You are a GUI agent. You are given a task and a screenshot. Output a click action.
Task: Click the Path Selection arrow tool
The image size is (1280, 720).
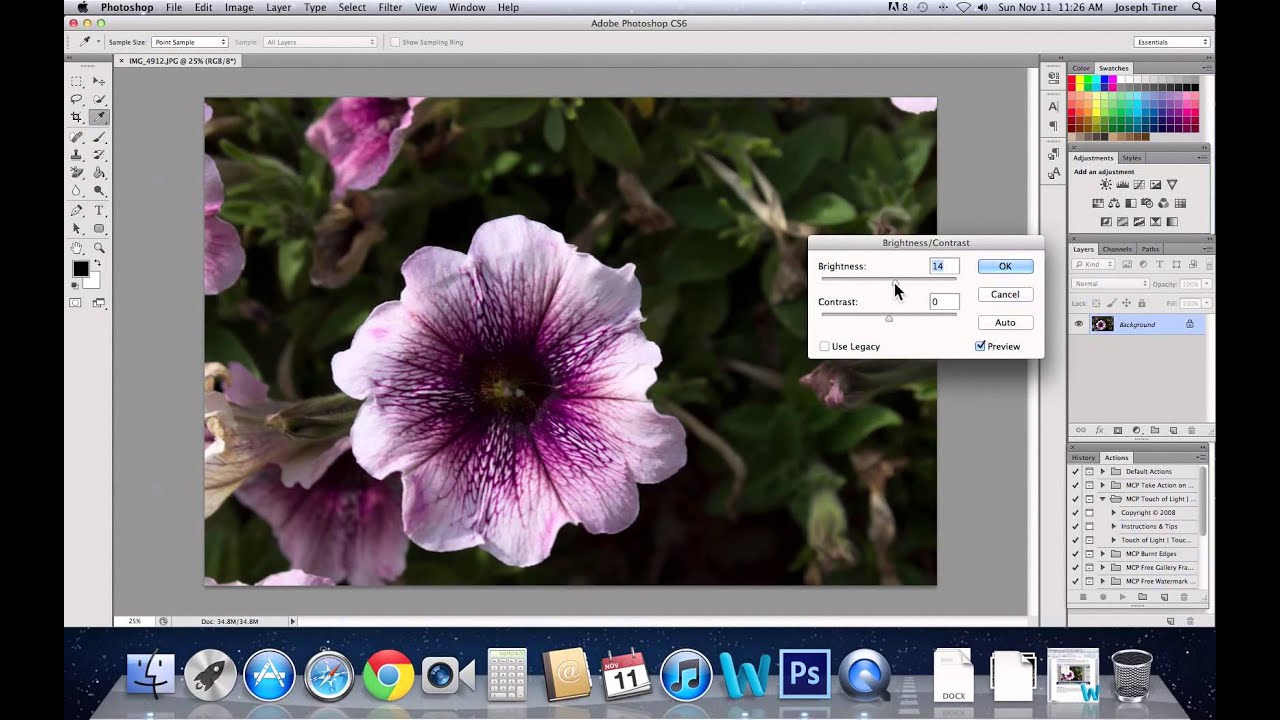77,229
